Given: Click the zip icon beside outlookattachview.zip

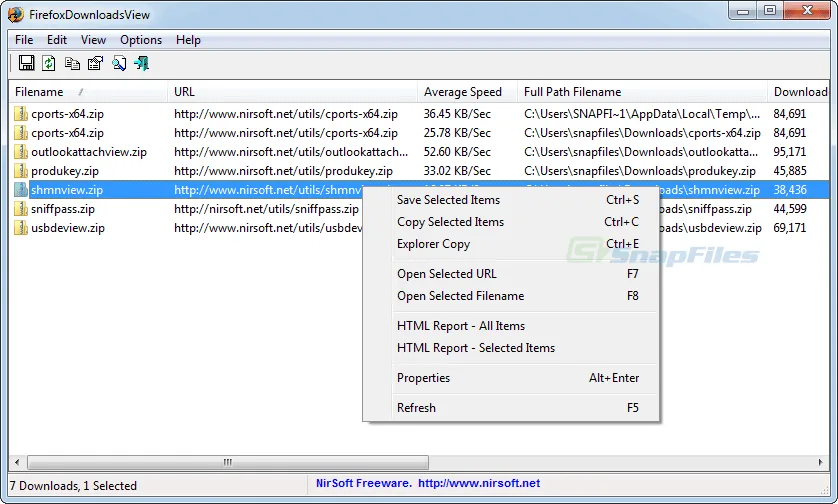Looking at the screenshot, I should [21, 152].
